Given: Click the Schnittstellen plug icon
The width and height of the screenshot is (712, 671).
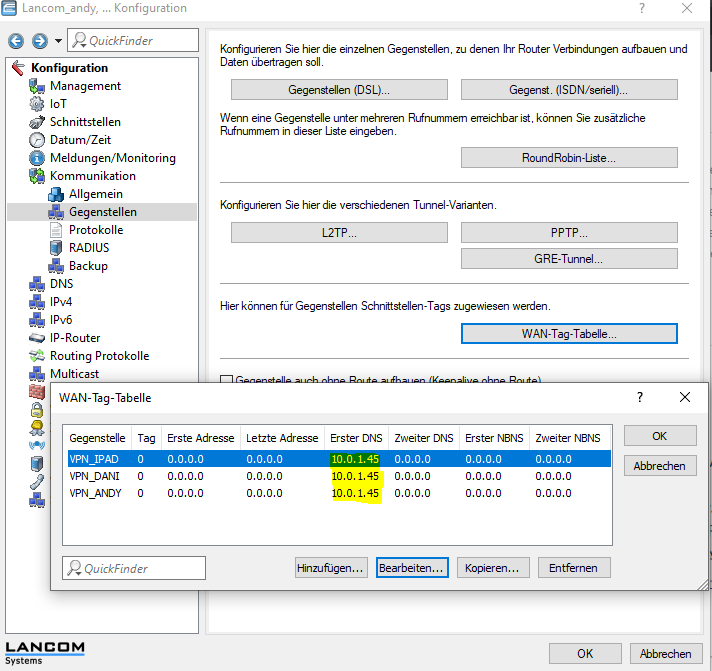Looking at the screenshot, I should pos(37,122).
